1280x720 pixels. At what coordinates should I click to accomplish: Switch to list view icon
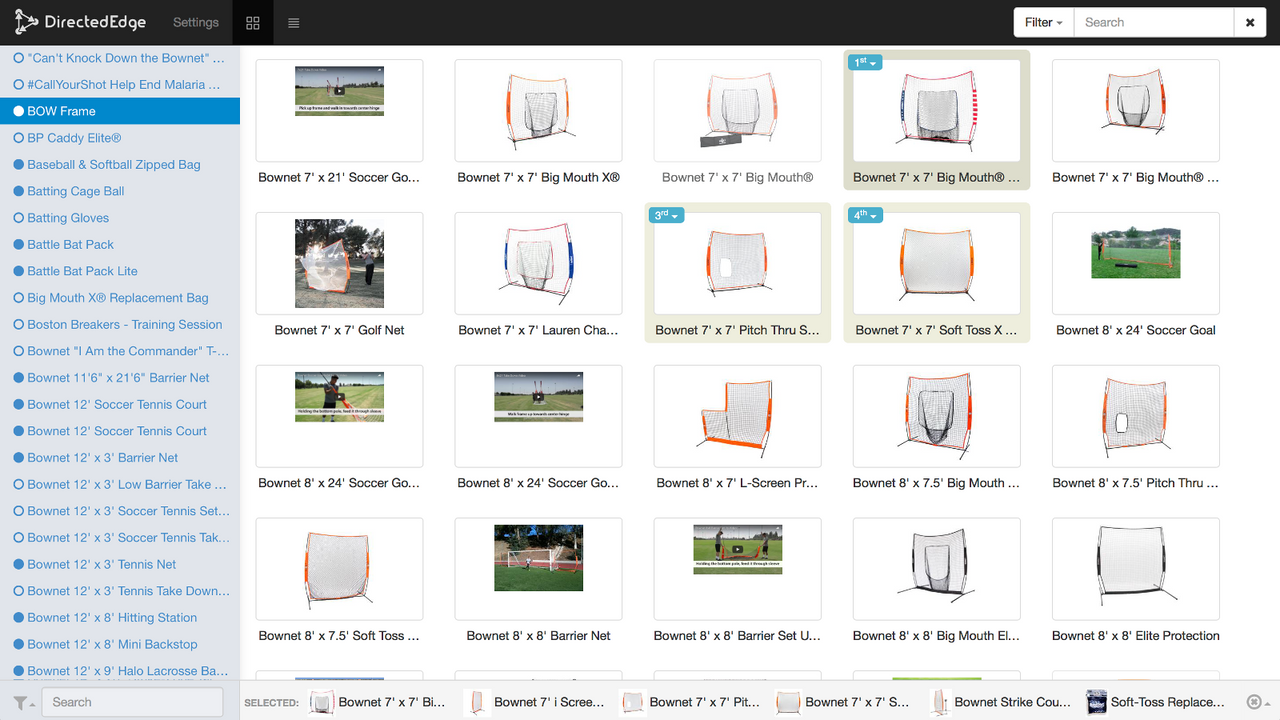(x=293, y=22)
